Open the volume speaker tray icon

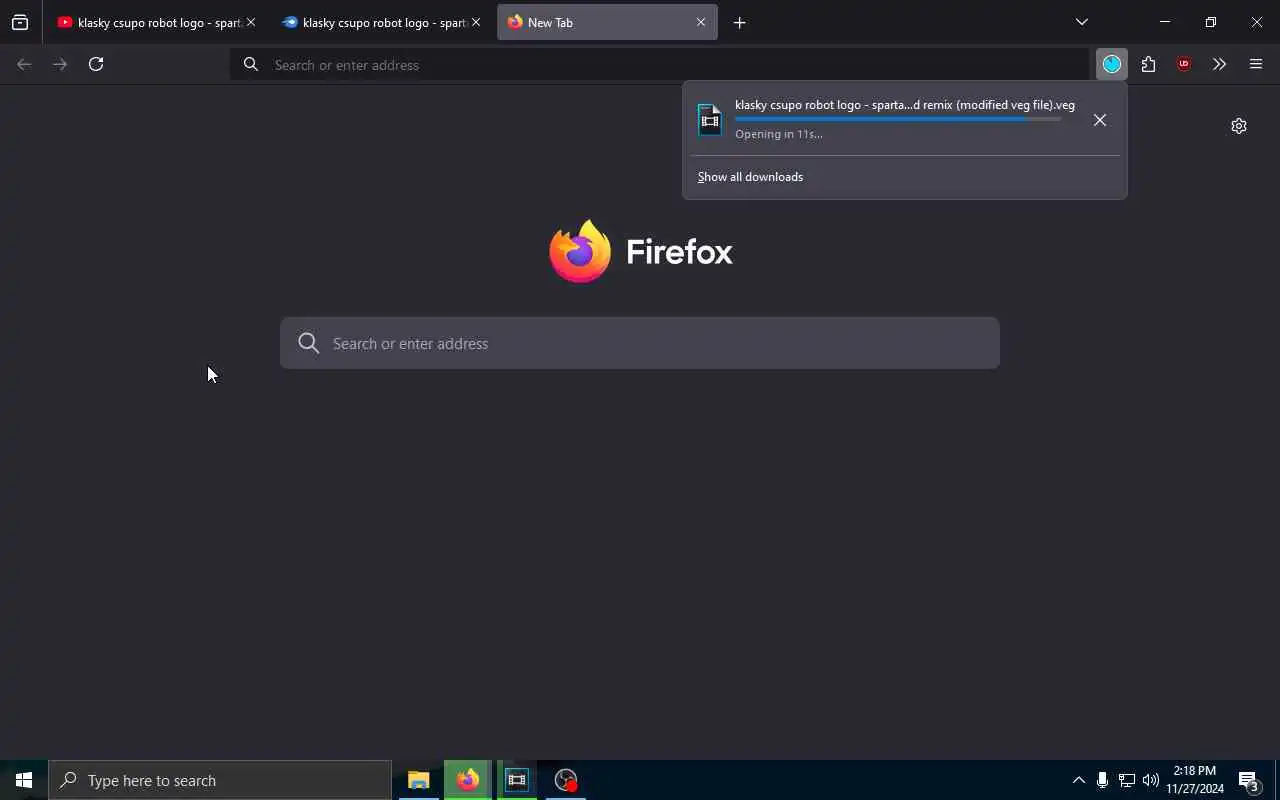click(1151, 780)
